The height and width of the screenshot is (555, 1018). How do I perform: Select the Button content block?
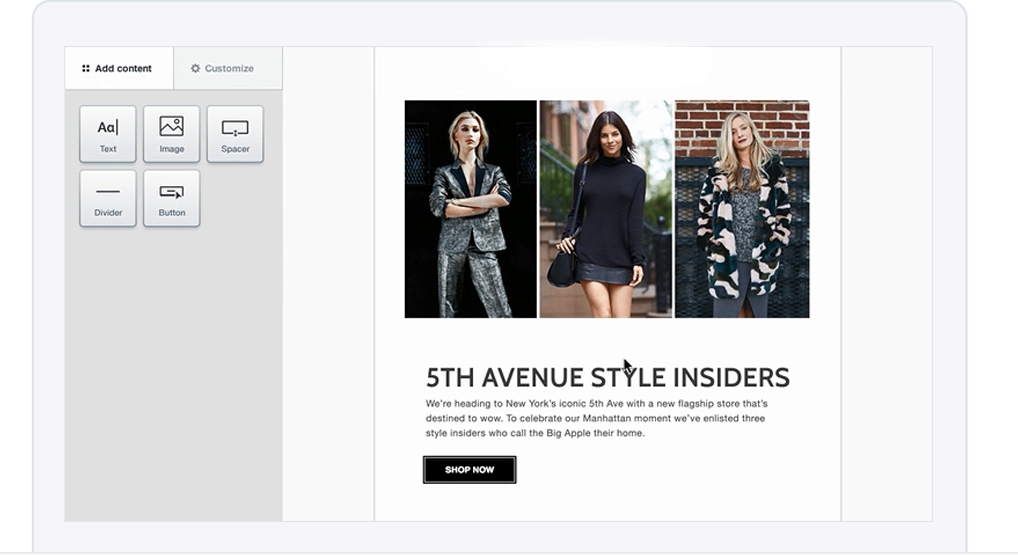pos(171,198)
